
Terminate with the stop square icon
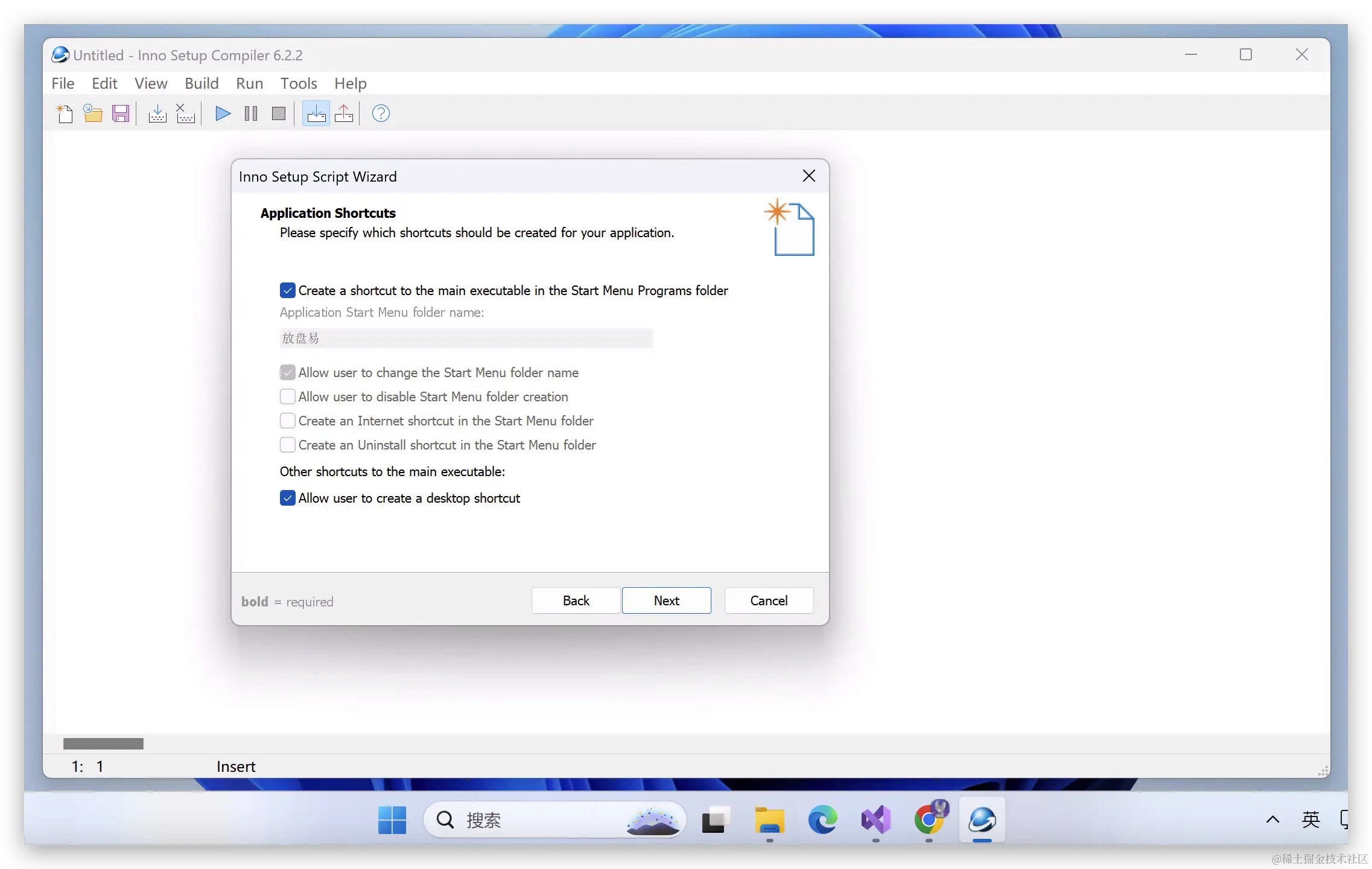[279, 113]
